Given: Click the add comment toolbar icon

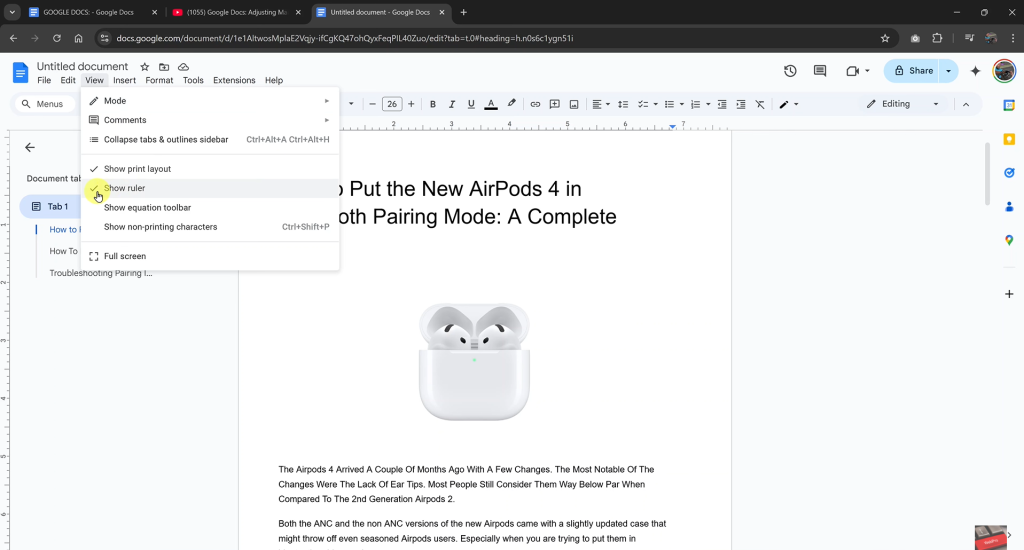Looking at the screenshot, I should point(554,104).
